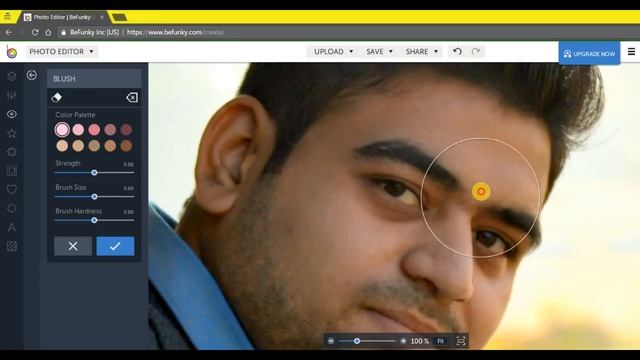Zoom out with the minus icon
The height and width of the screenshot is (360, 640).
point(331,341)
